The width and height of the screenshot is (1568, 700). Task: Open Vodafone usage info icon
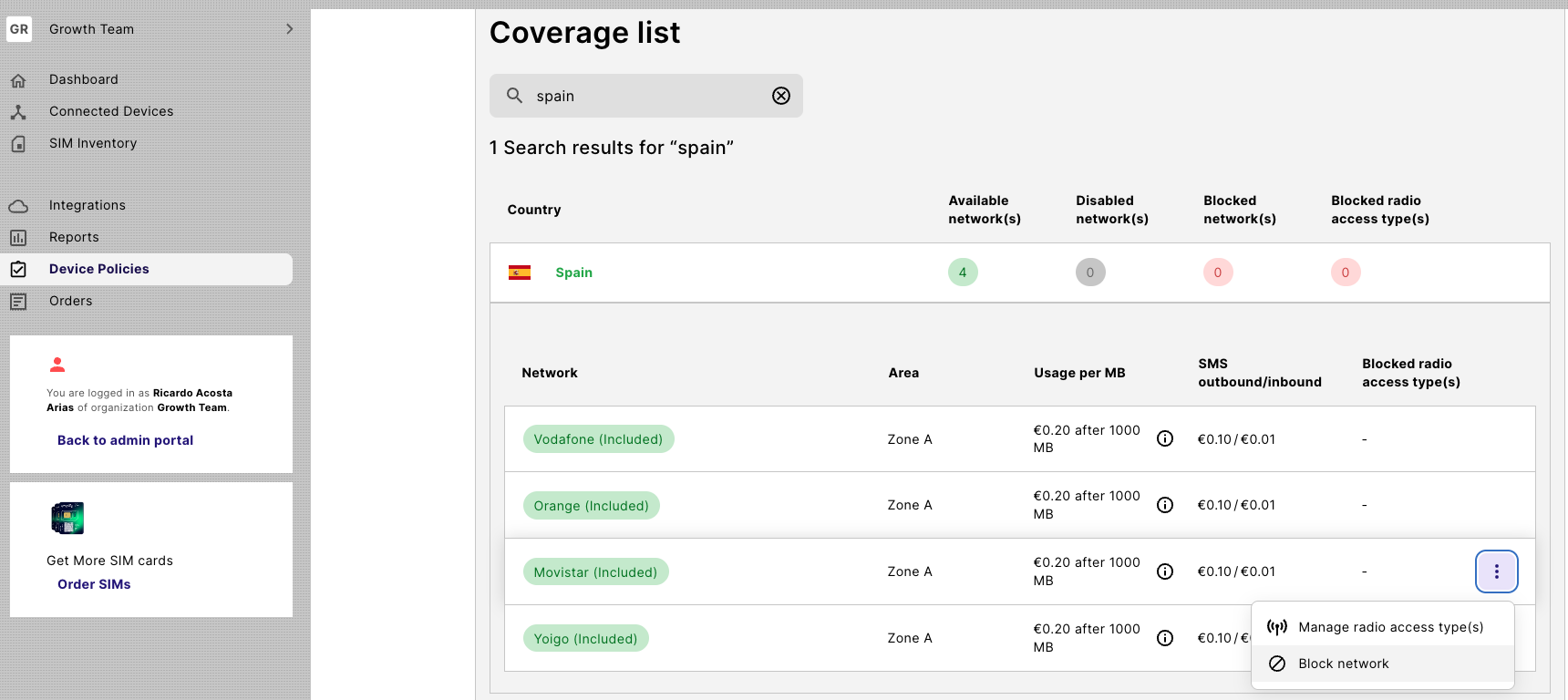click(1165, 438)
